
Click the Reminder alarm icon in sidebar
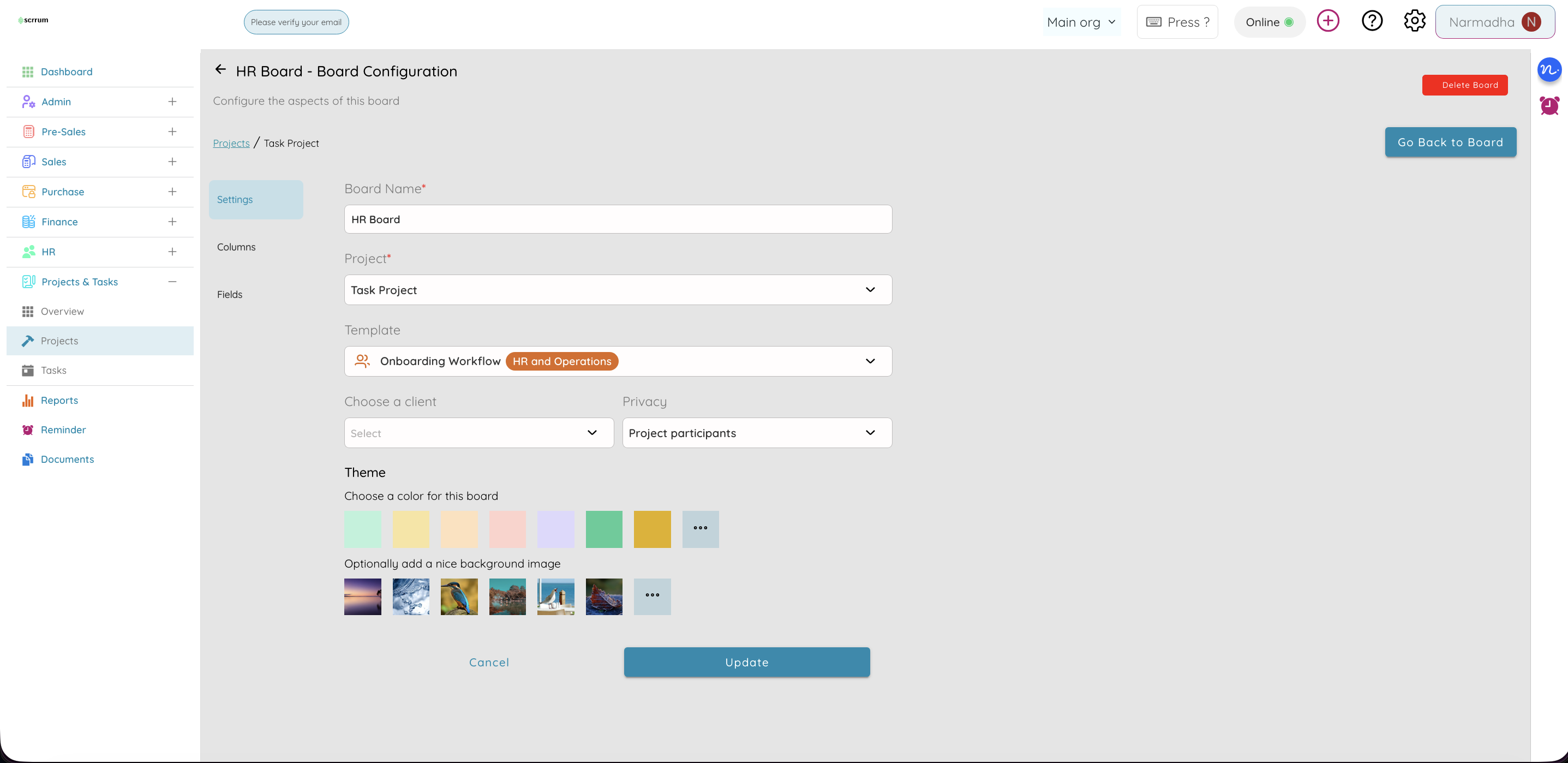click(28, 430)
